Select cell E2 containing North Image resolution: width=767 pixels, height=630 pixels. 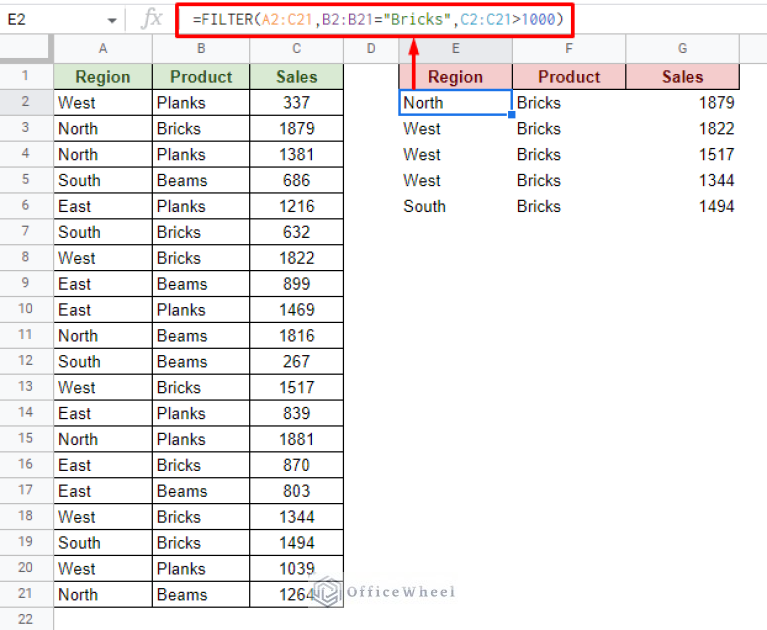tap(455, 103)
